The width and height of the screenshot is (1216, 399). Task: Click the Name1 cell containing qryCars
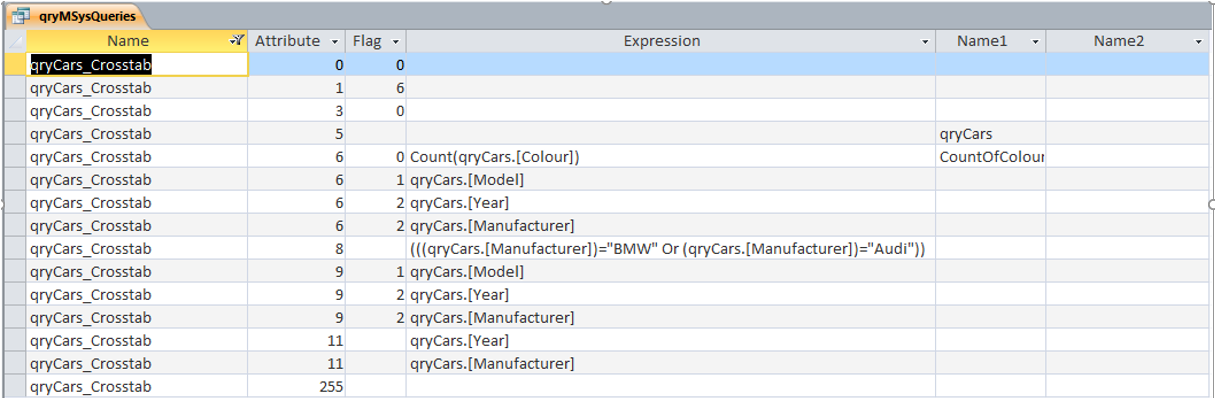coord(991,134)
